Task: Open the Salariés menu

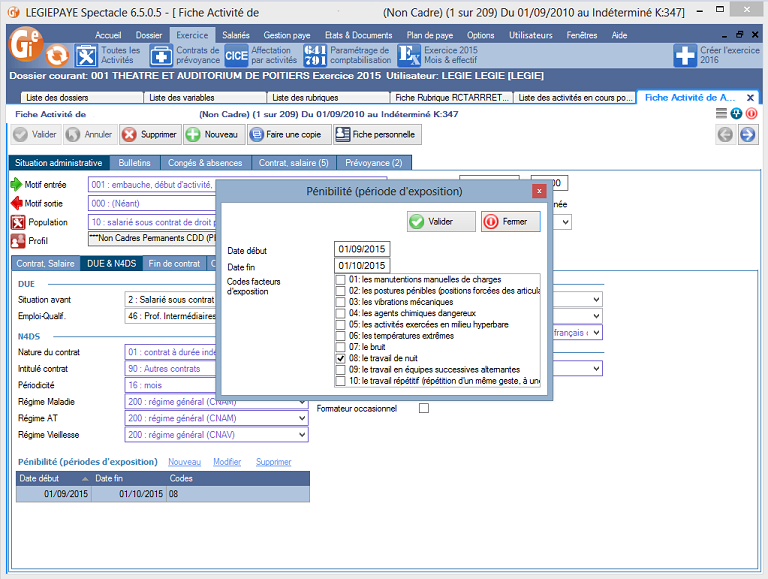Action: coord(236,35)
